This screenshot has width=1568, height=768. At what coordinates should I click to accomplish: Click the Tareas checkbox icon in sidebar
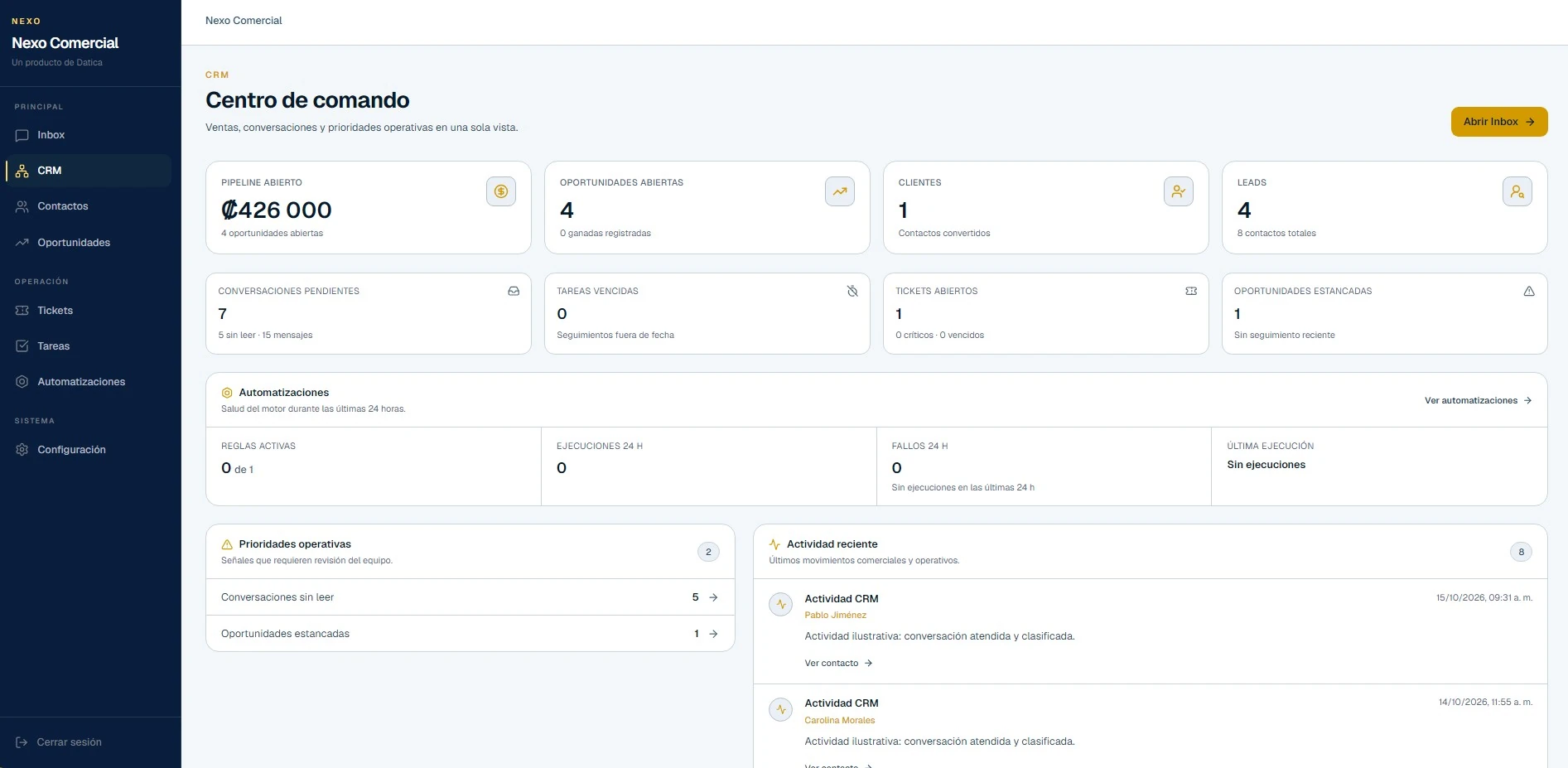(x=22, y=346)
